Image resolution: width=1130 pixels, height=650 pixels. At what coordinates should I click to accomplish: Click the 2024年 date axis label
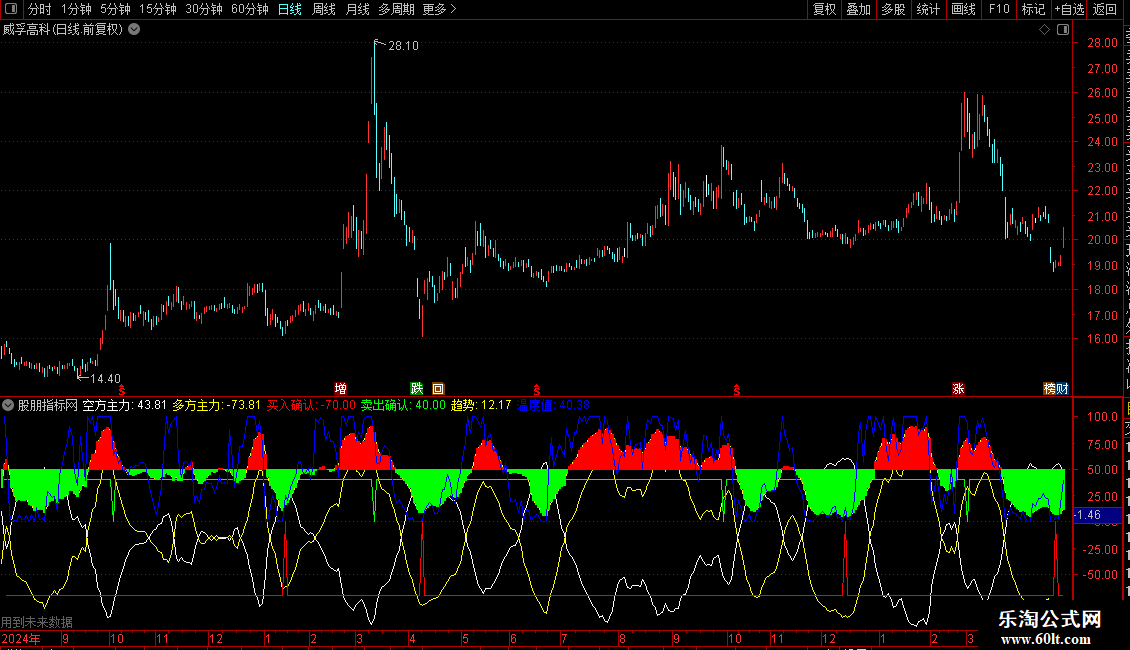(x=21, y=638)
